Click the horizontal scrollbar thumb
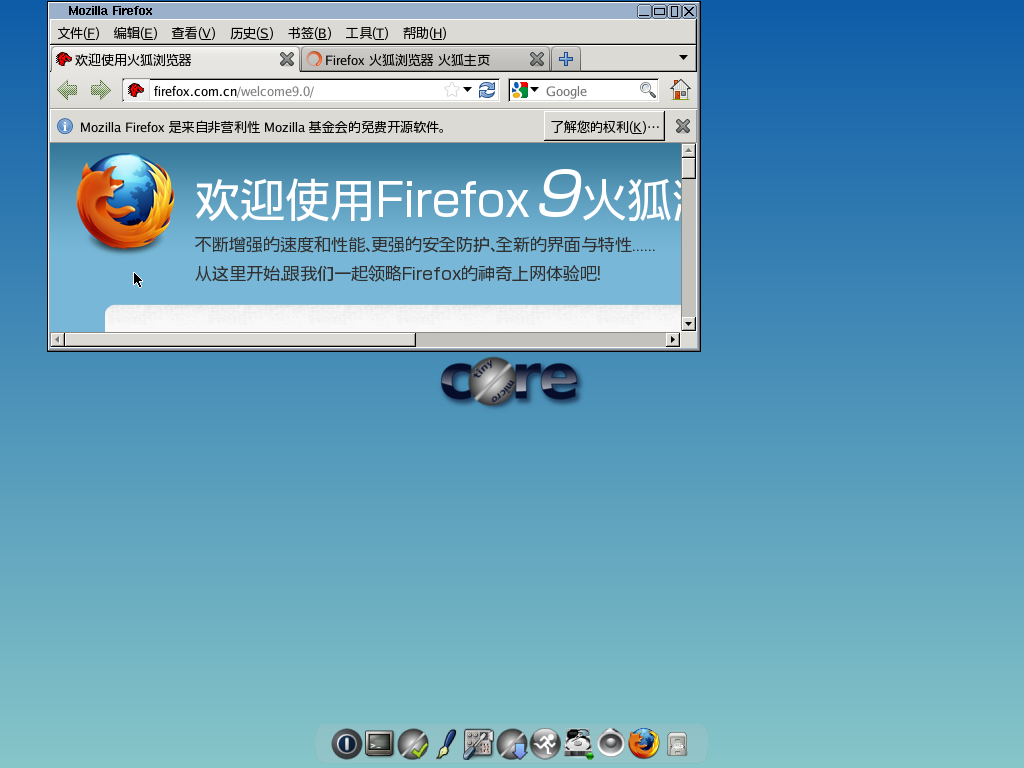Image resolution: width=1024 pixels, height=768 pixels. (240, 339)
